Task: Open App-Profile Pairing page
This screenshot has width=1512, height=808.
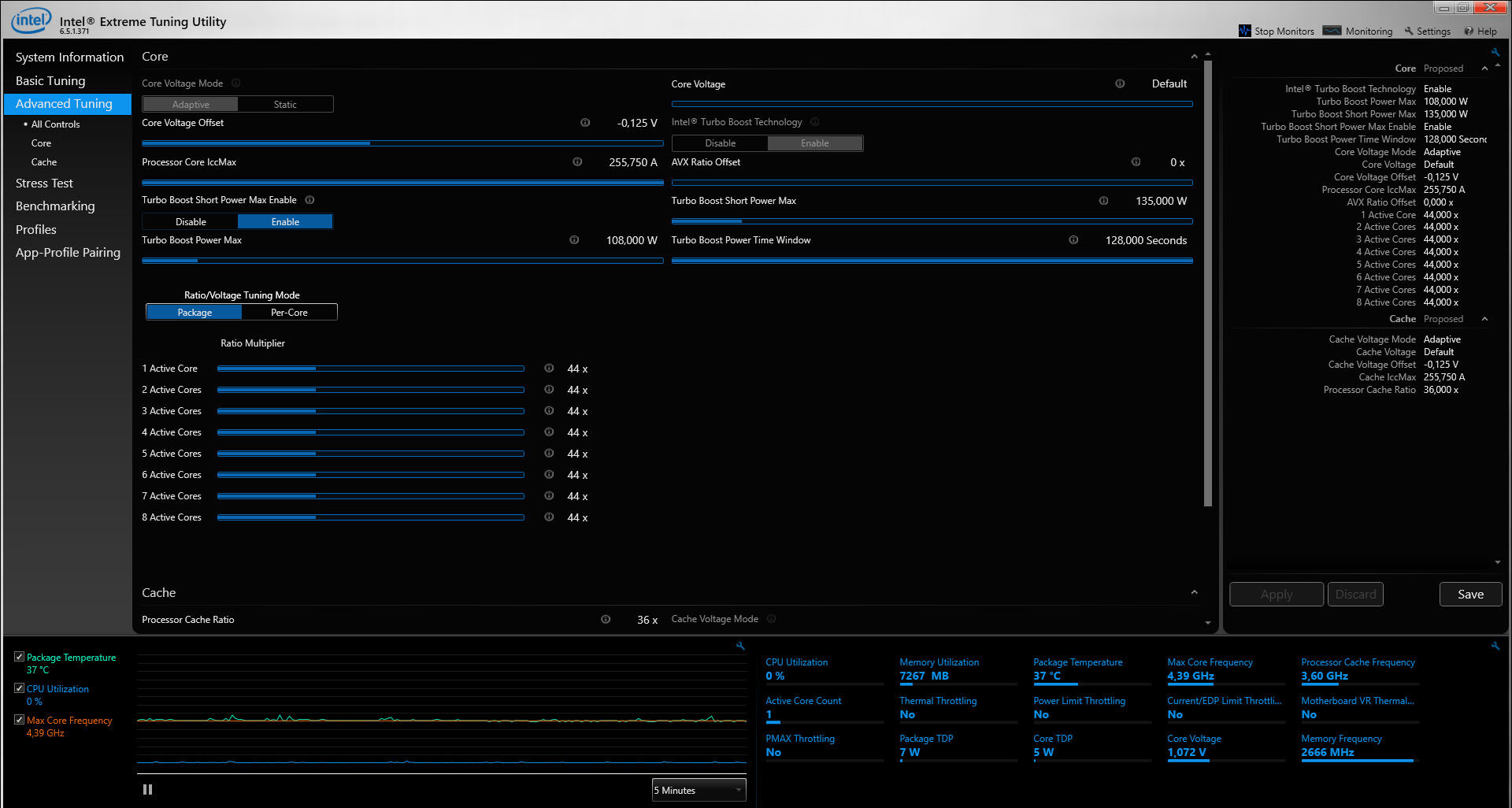Action: point(68,252)
